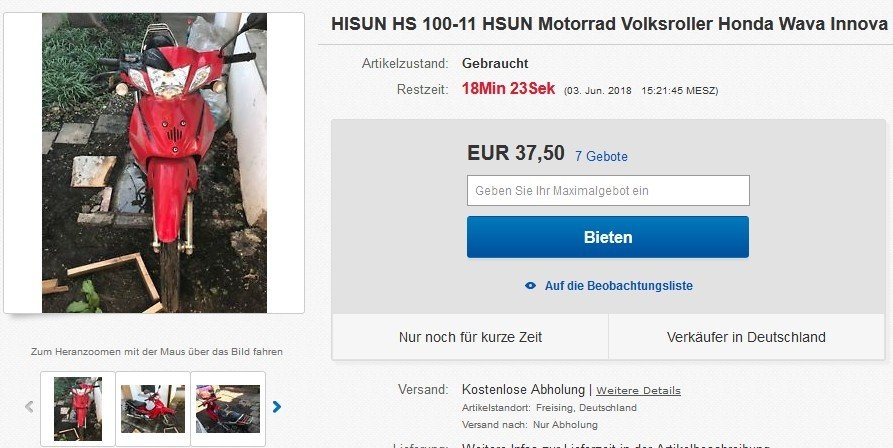Select the first thumbnail of front-facing scooter
Viewport: 893px width, 448px height.
[78, 409]
